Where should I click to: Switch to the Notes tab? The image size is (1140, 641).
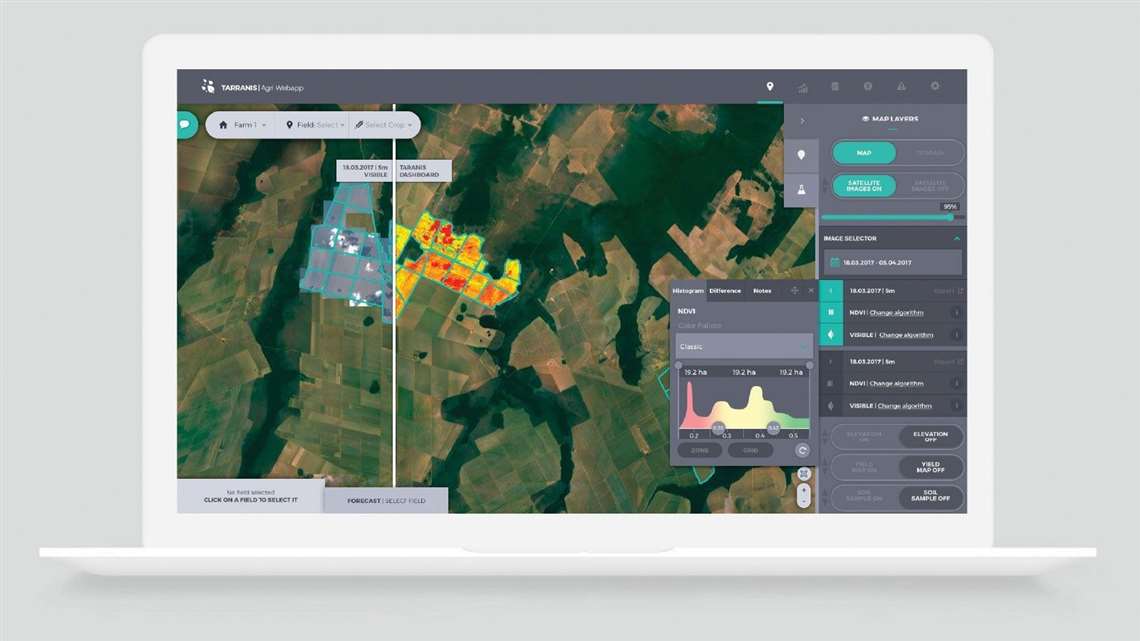pos(762,291)
